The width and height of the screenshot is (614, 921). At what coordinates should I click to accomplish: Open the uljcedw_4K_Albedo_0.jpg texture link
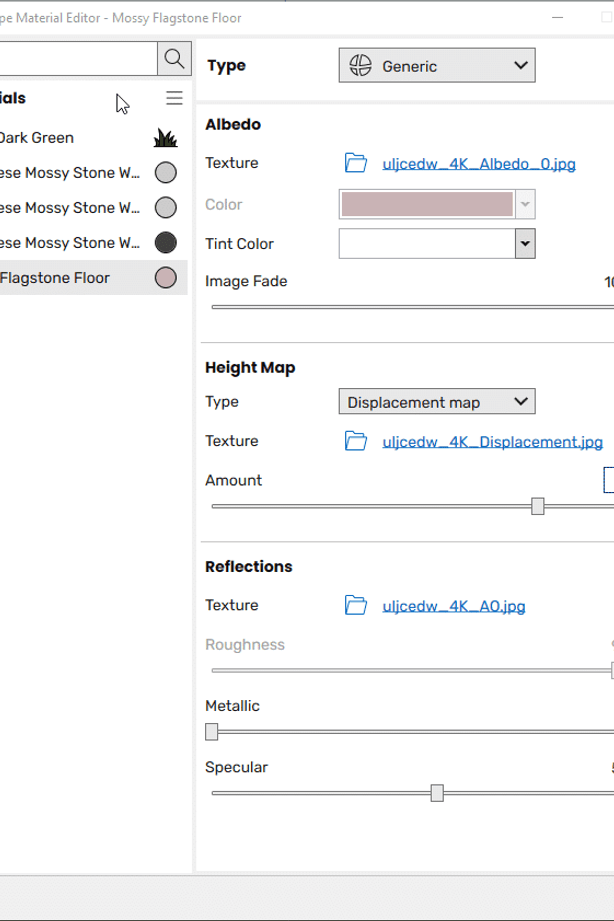479,164
